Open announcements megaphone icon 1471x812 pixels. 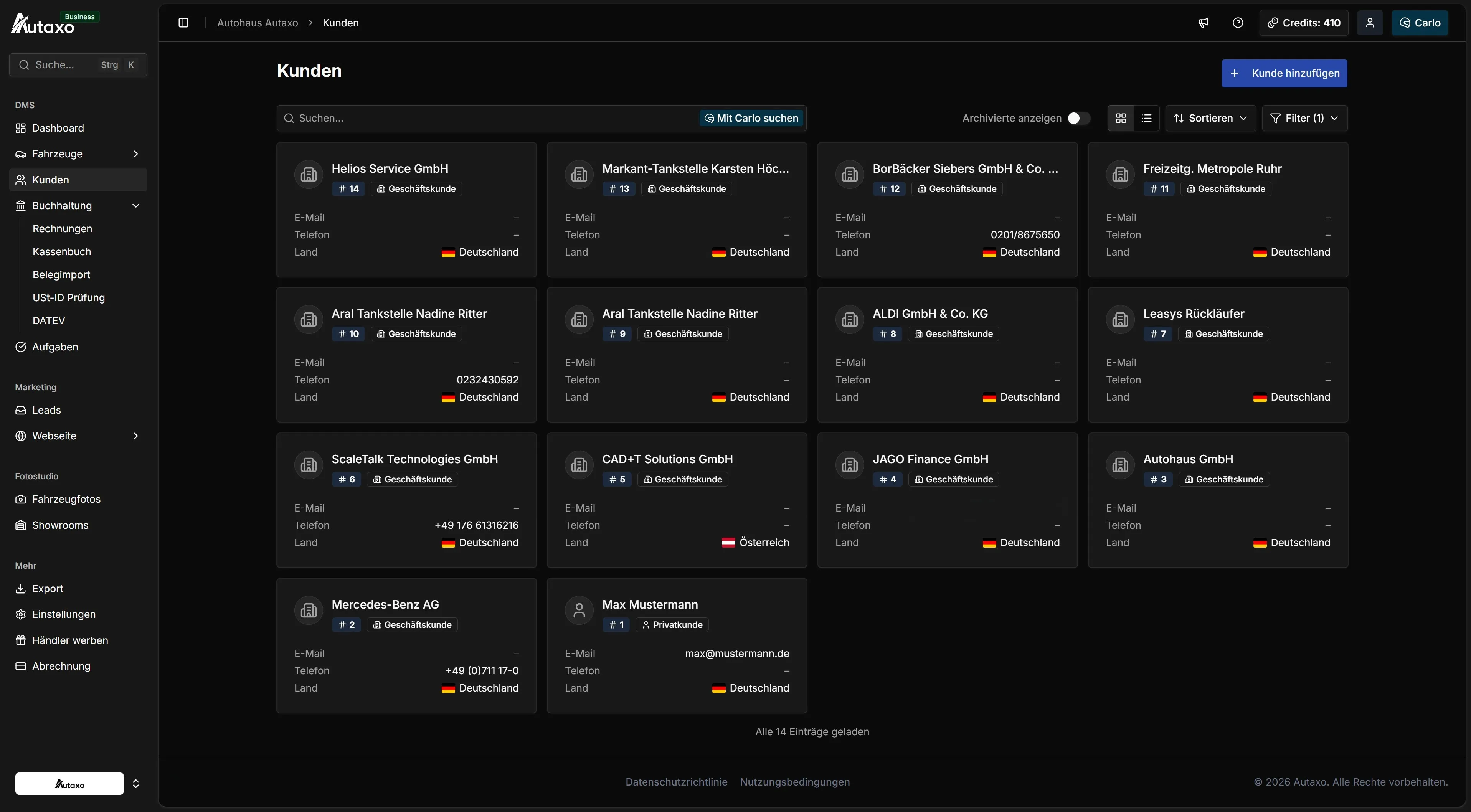[x=1203, y=23]
